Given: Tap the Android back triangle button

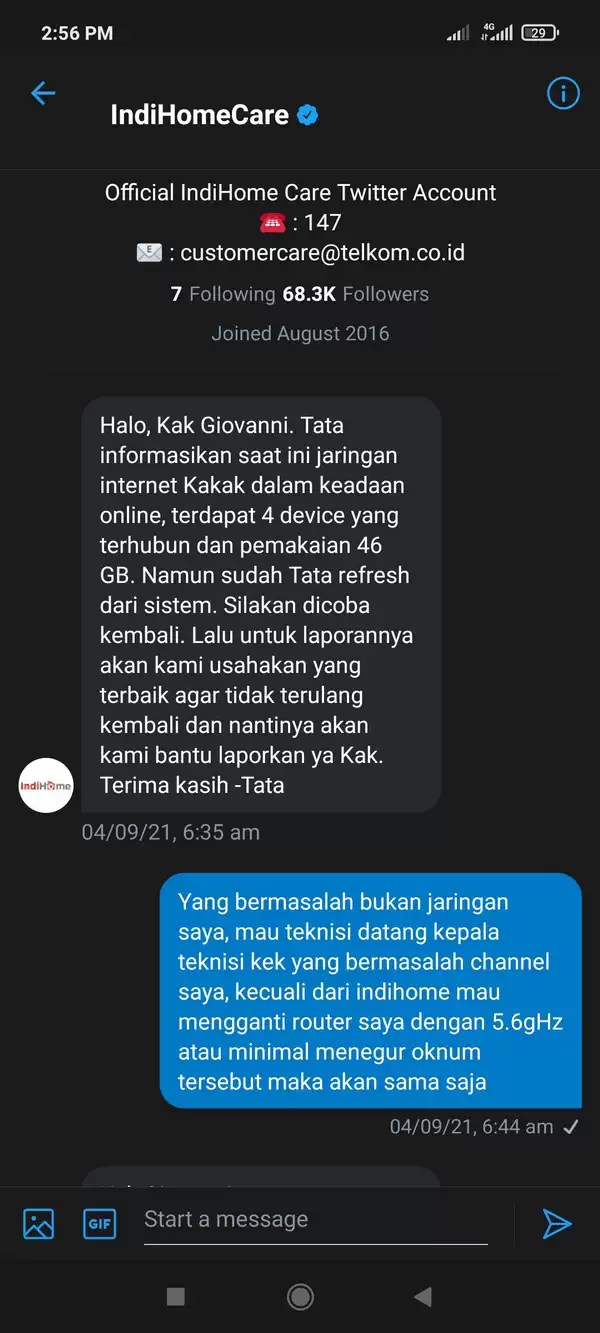Looking at the screenshot, I should [423, 1297].
